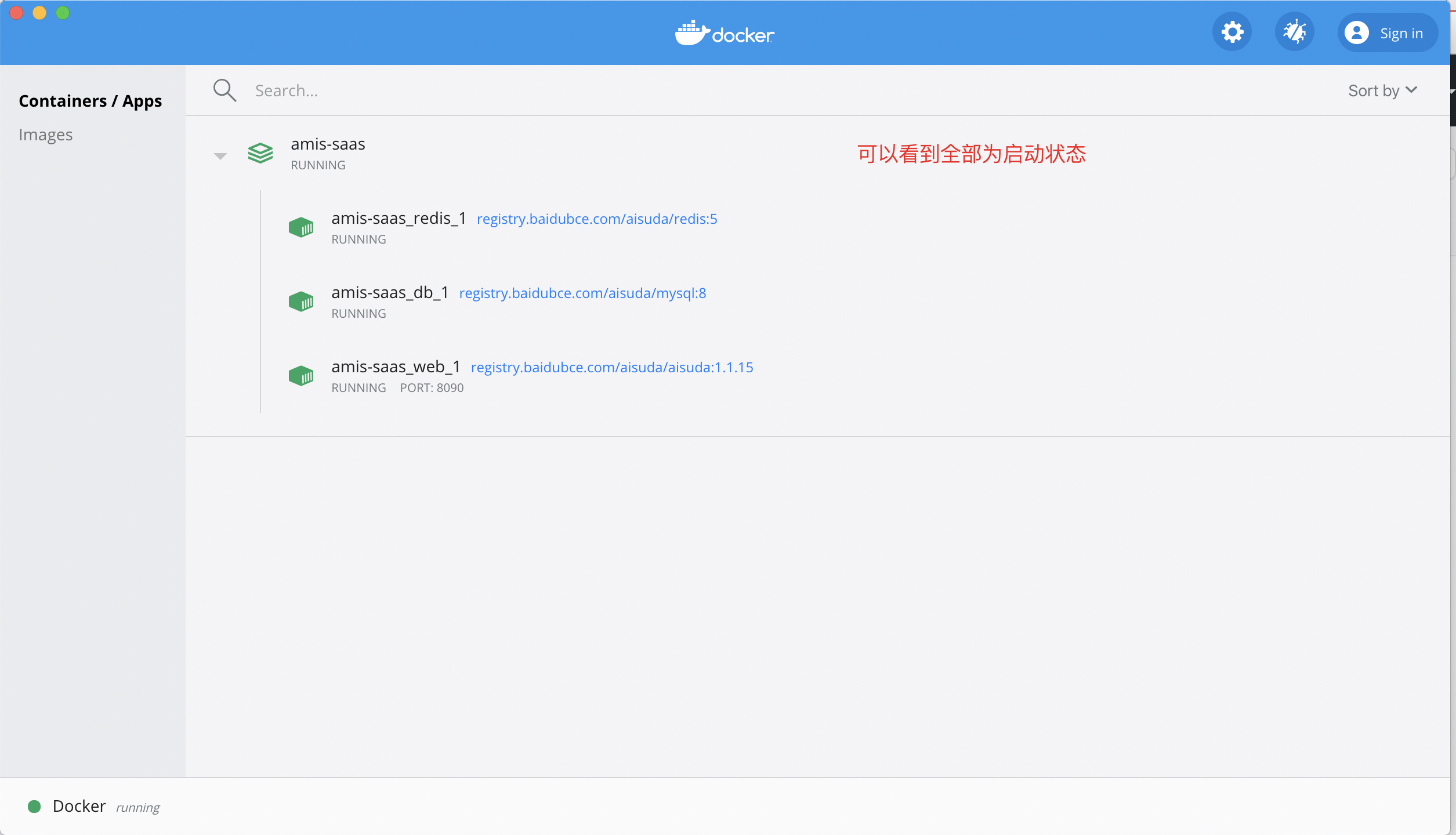
Task: Click the green Docker status indicator
Action: [34, 807]
